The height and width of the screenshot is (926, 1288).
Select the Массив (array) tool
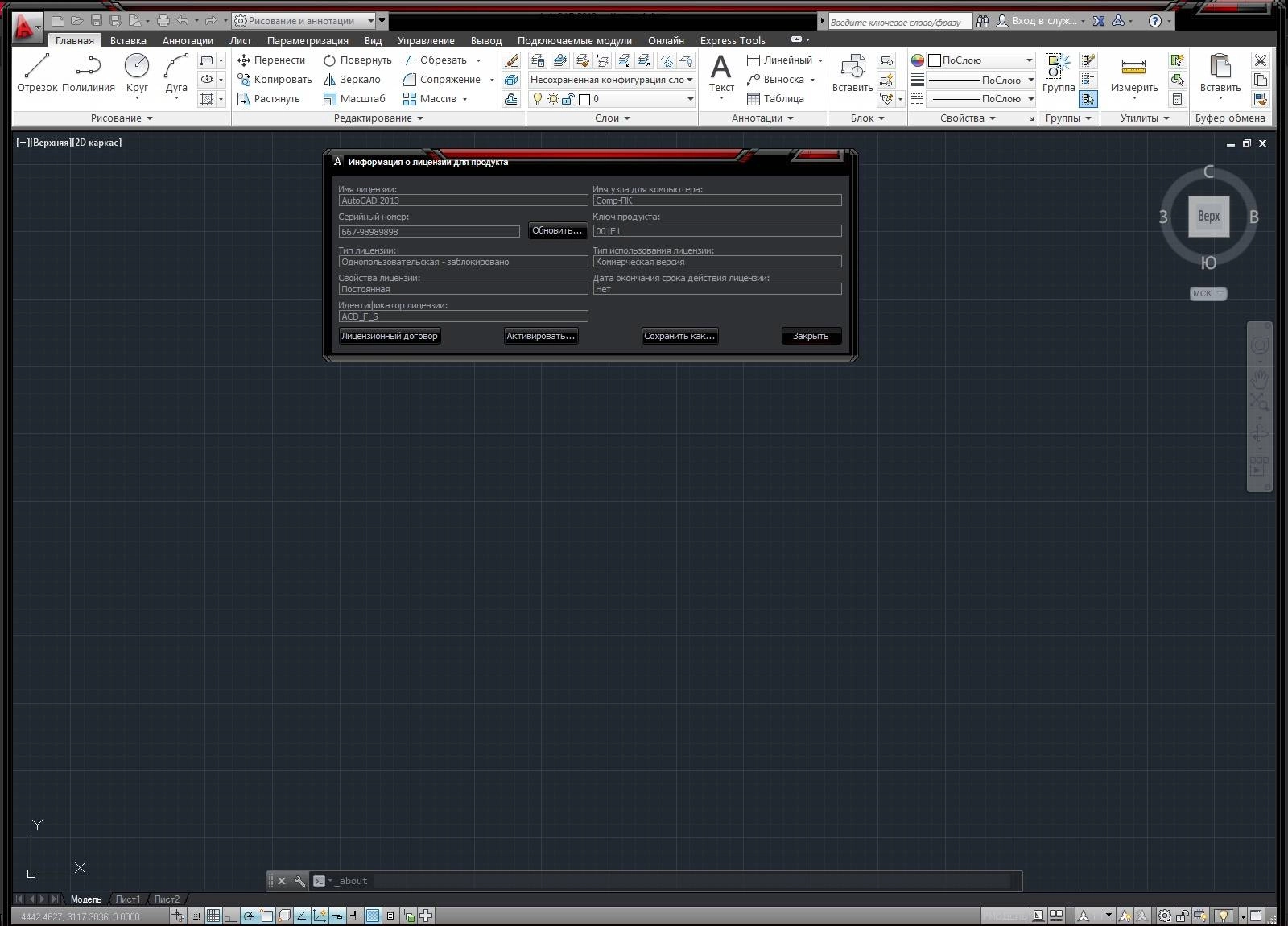[x=431, y=99]
